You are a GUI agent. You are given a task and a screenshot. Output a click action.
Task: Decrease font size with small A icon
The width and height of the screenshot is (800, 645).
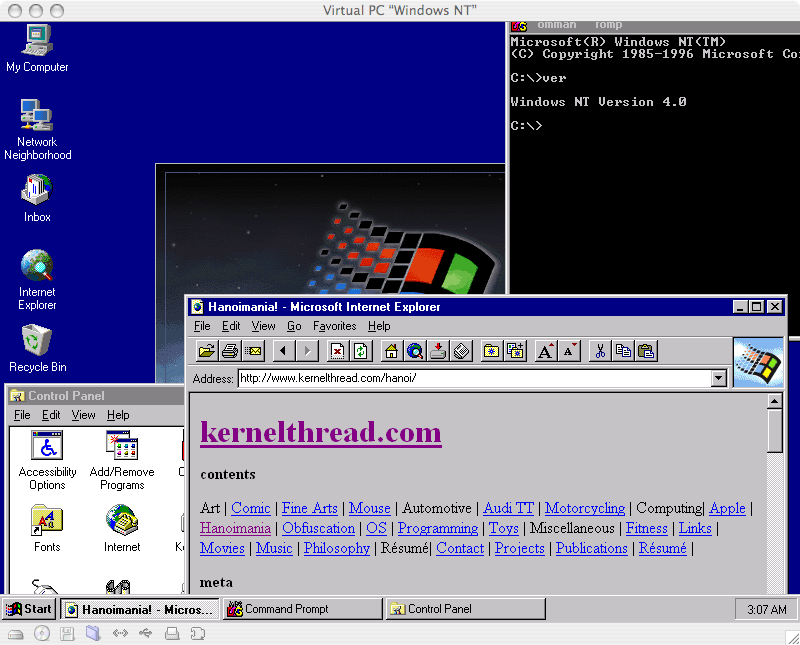pyautogui.click(x=569, y=351)
